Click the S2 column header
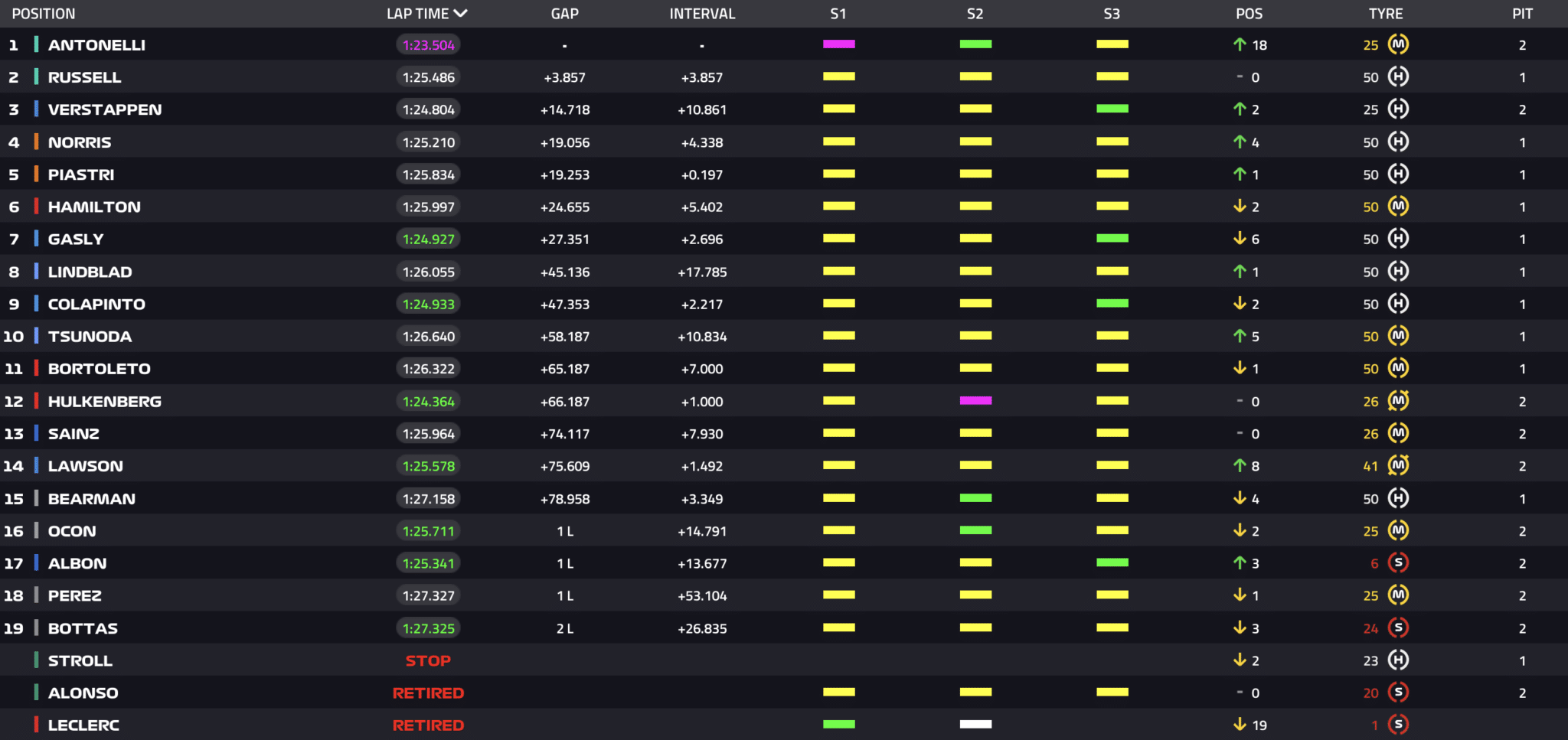Viewport: 1568px width, 740px height. [x=975, y=14]
